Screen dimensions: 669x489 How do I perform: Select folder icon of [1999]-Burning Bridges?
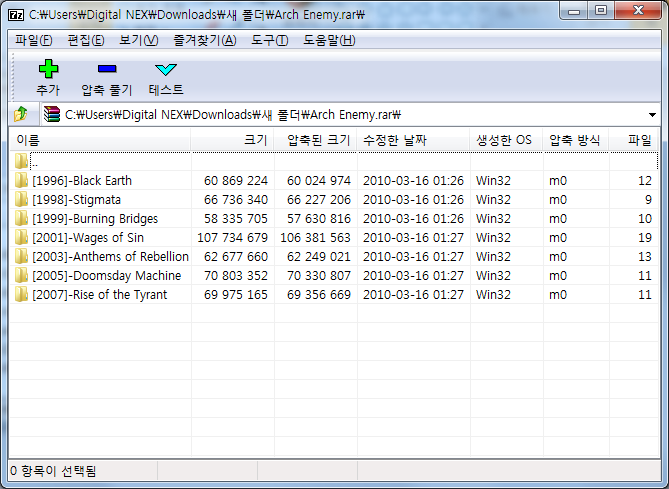coord(21,218)
